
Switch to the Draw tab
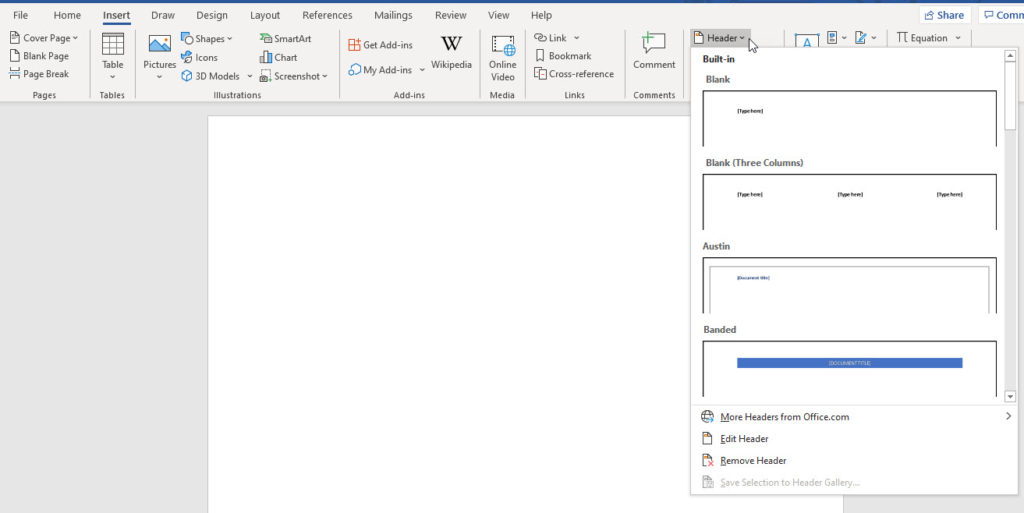coord(163,15)
